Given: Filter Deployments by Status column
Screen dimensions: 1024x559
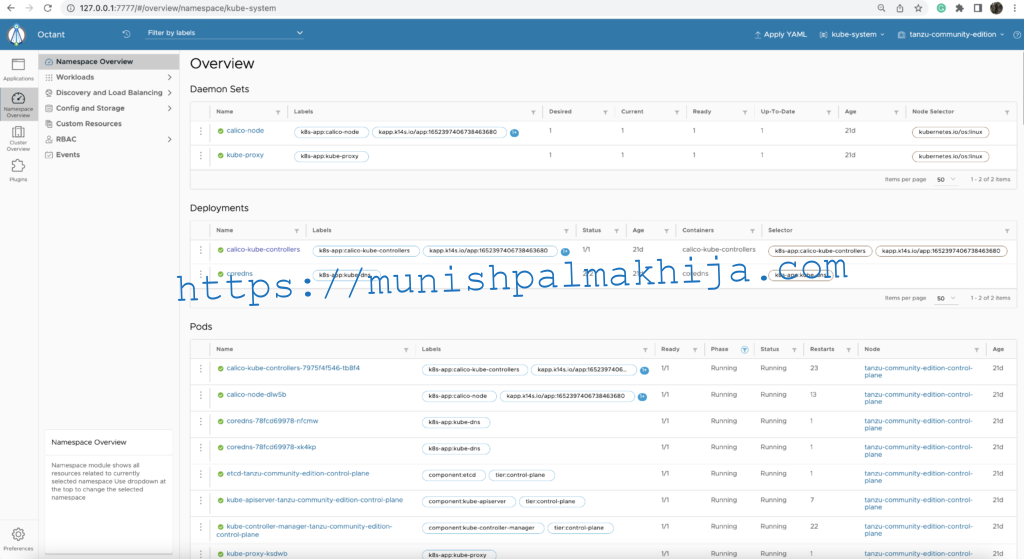Looking at the screenshot, I should tap(616, 231).
